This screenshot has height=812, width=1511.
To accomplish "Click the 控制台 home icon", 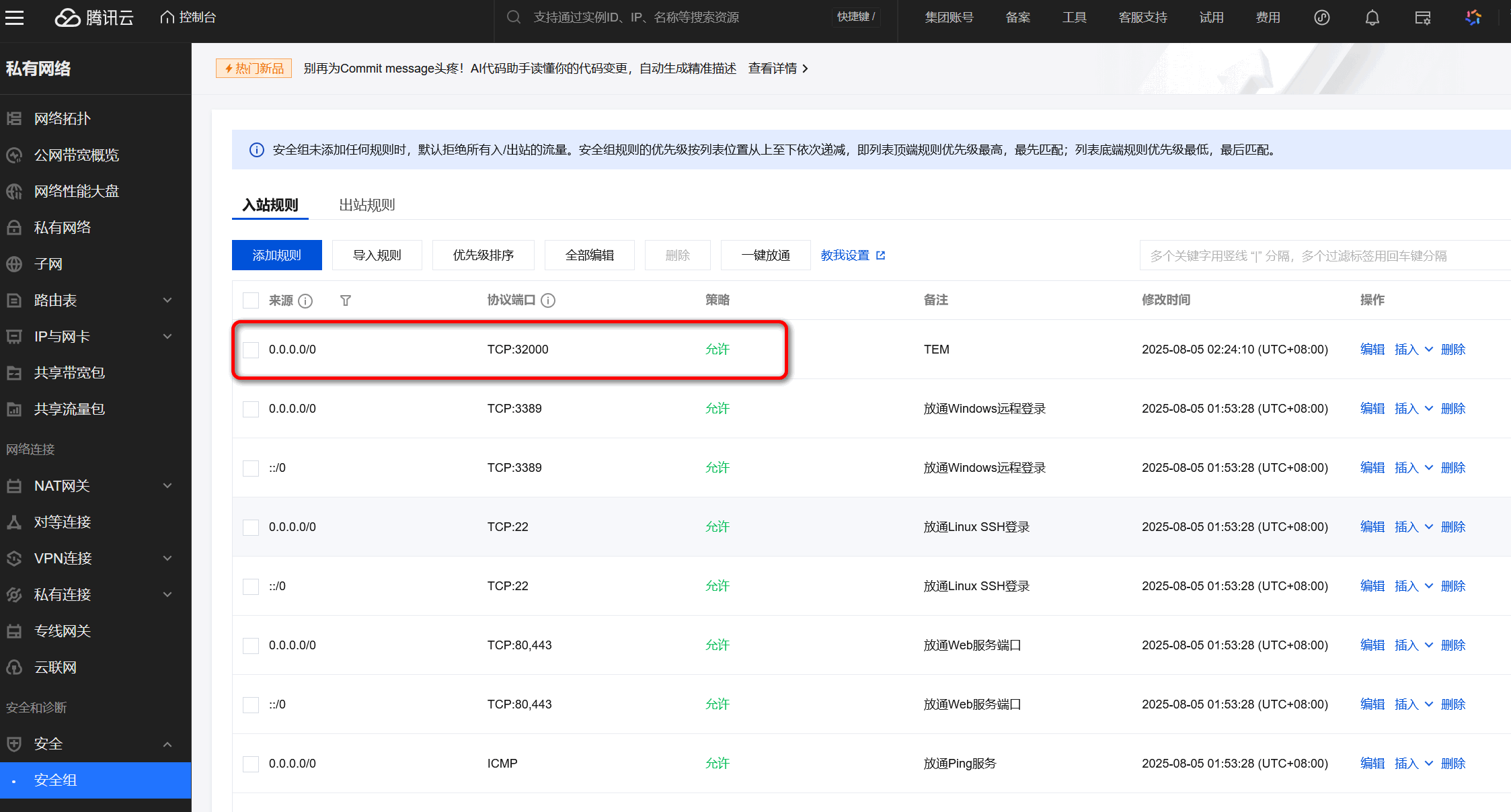I will 167,16.
